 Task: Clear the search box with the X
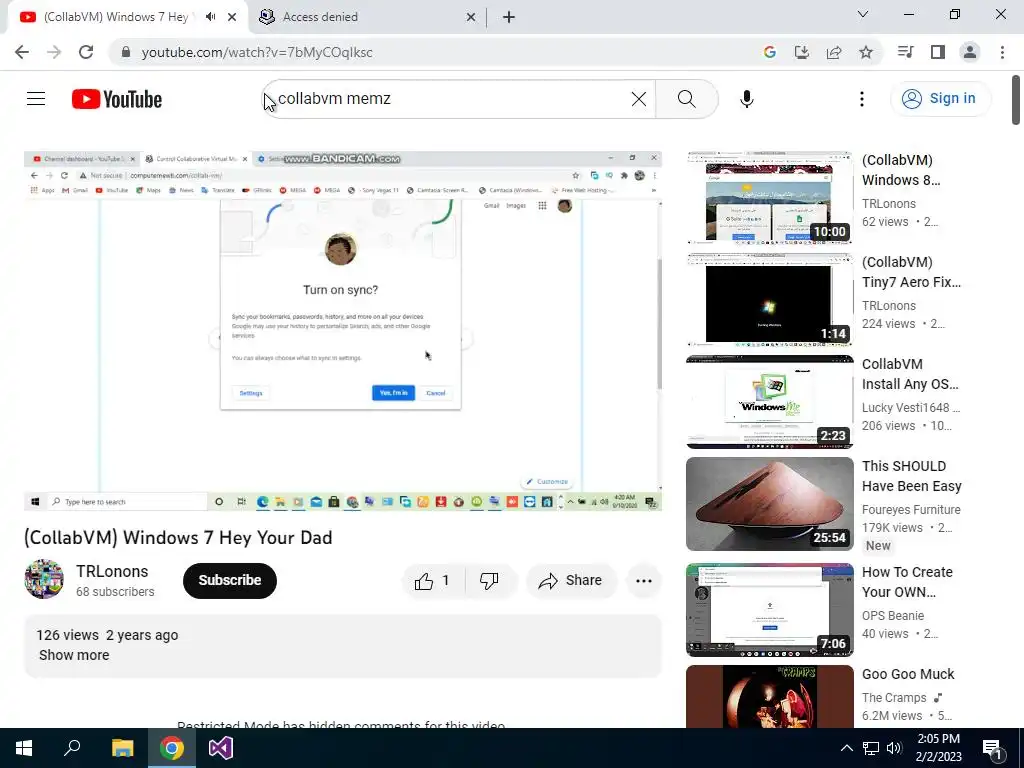tap(639, 99)
